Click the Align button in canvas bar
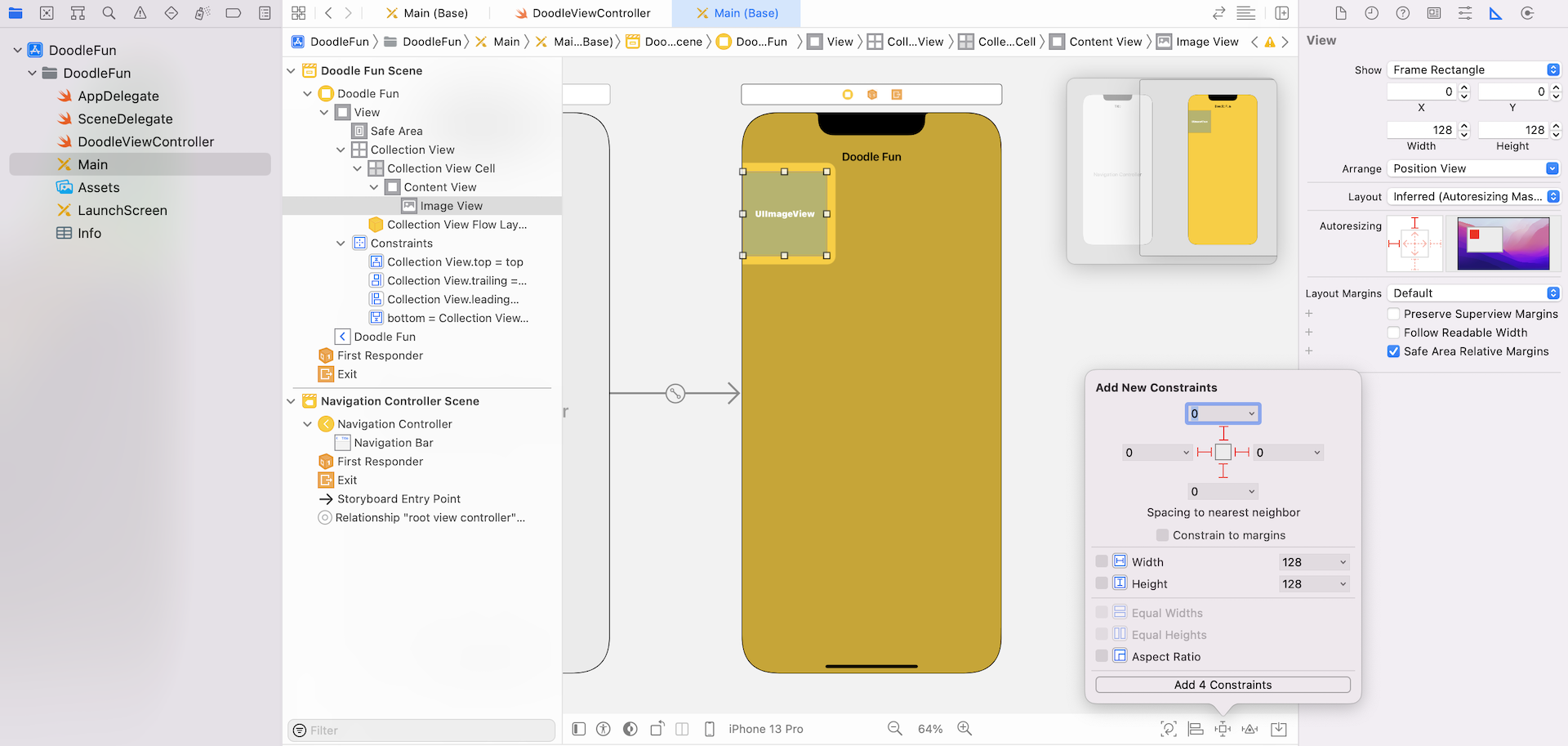Viewport: 1568px width, 746px height. pyautogui.click(x=1196, y=729)
